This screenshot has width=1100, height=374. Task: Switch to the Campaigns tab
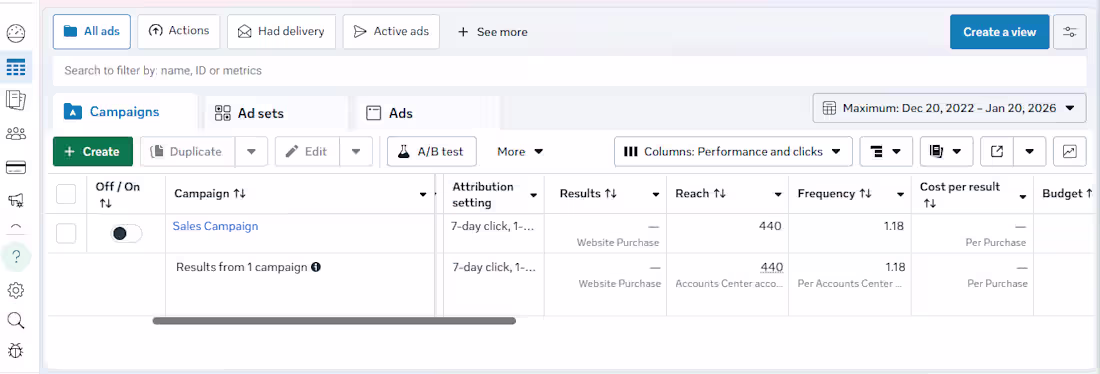pos(125,112)
